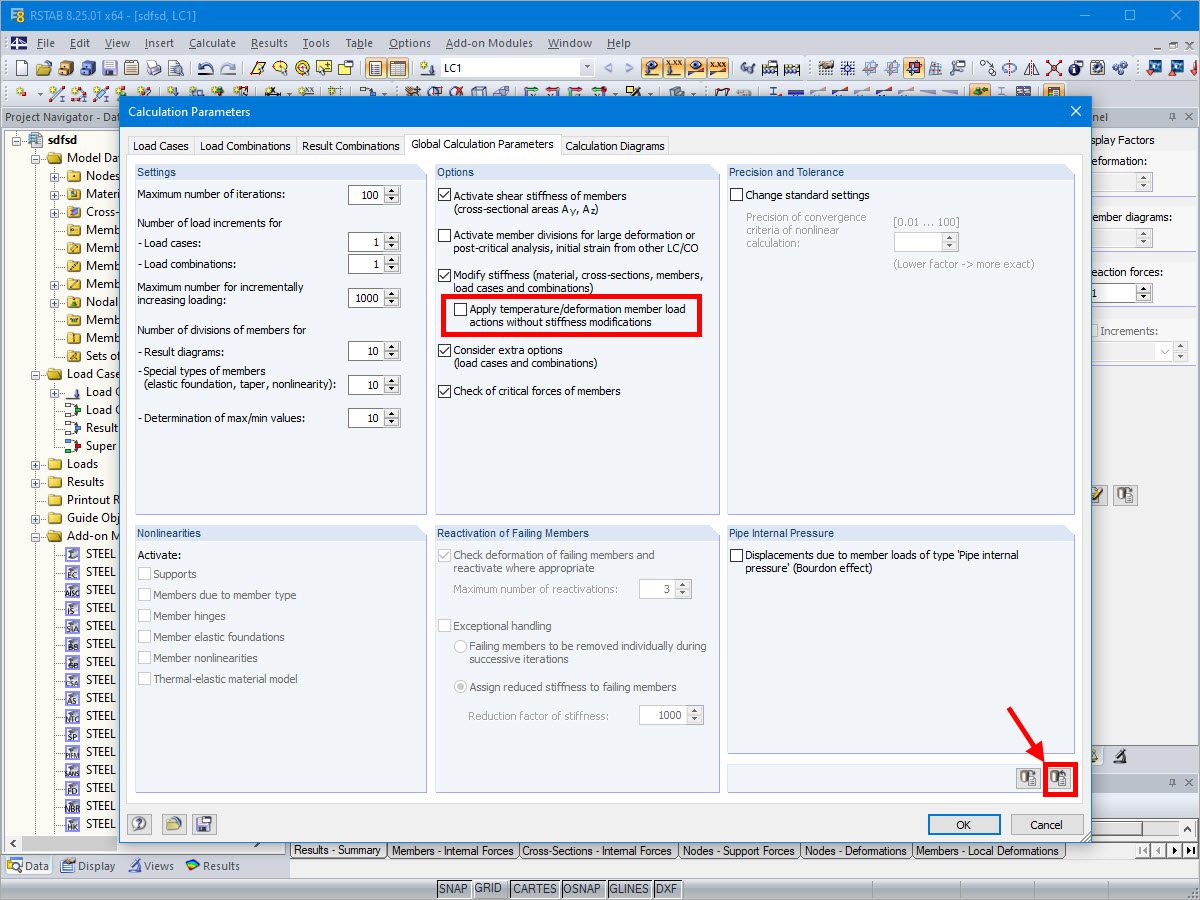Open a new model with the New icon
1200x900 pixels.
[19, 68]
